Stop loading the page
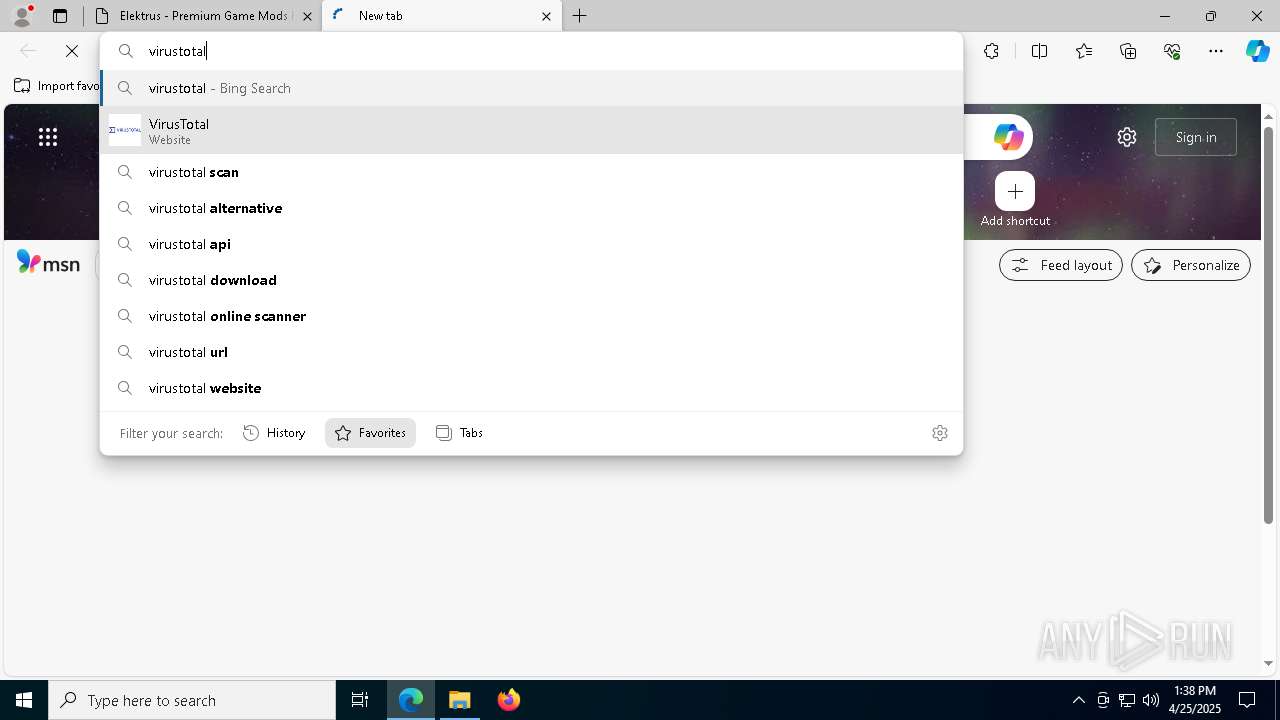Image resolution: width=1280 pixels, height=720 pixels. pyautogui.click(x=72, y=51)
